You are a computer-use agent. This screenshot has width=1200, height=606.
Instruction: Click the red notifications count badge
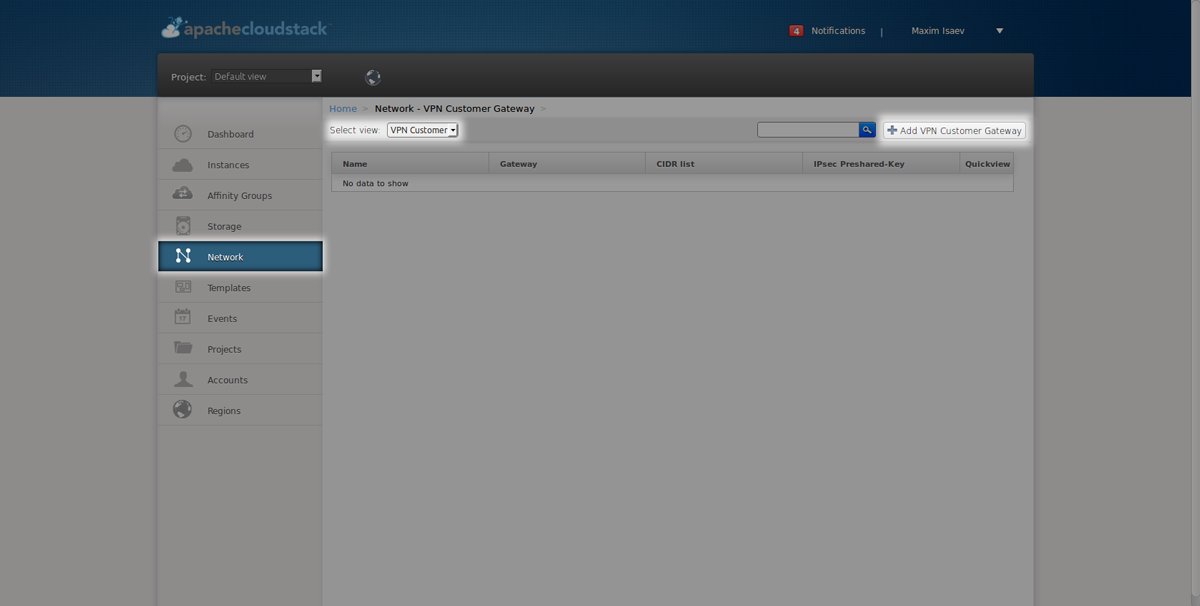pos(796,31)
